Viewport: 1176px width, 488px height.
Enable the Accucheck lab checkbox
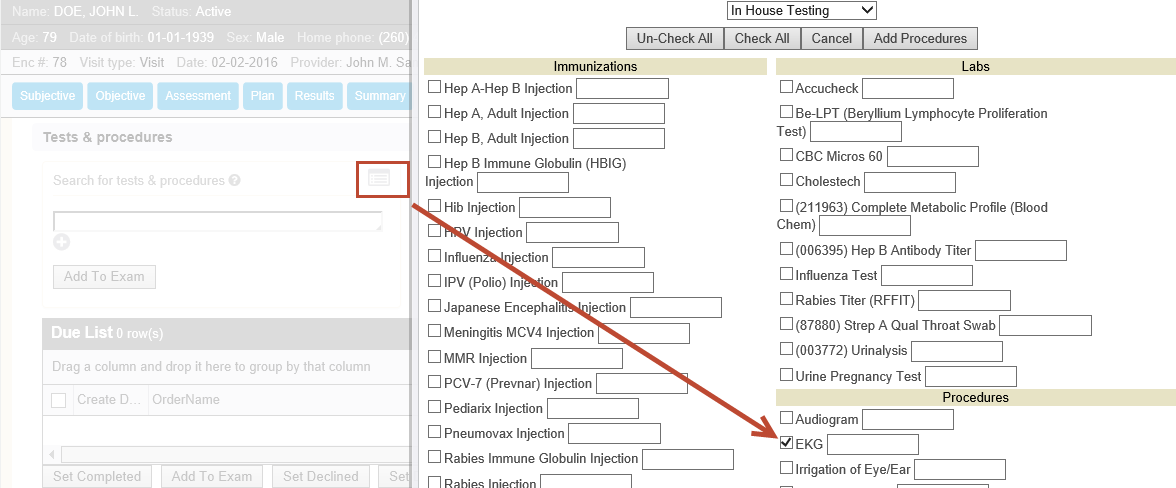(x=786, y=88)
